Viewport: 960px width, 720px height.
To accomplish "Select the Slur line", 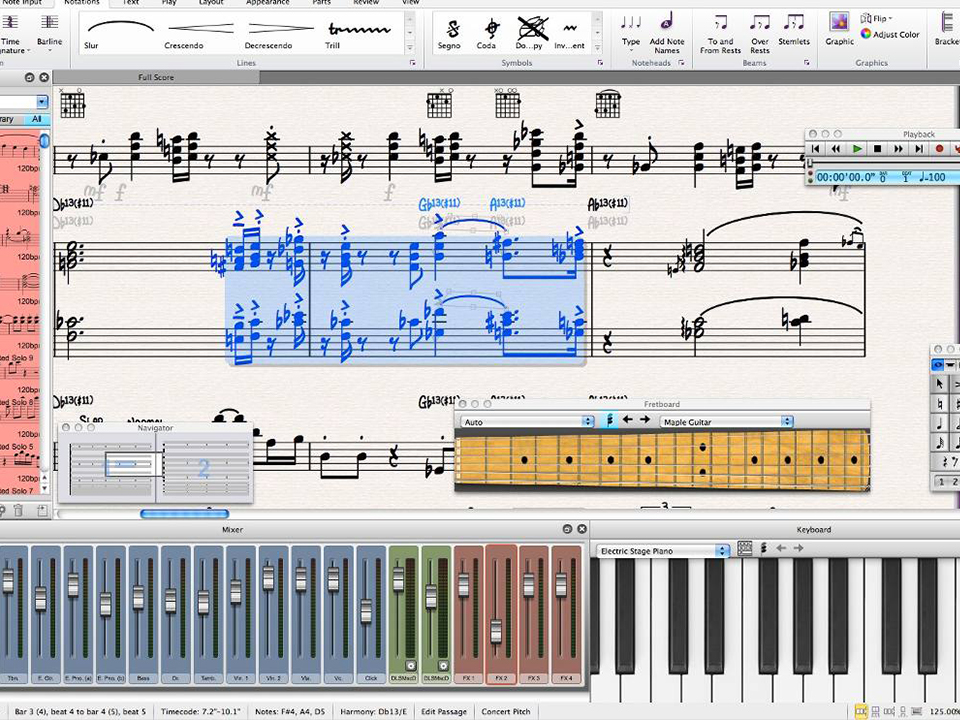I will [x=121, y=34].
